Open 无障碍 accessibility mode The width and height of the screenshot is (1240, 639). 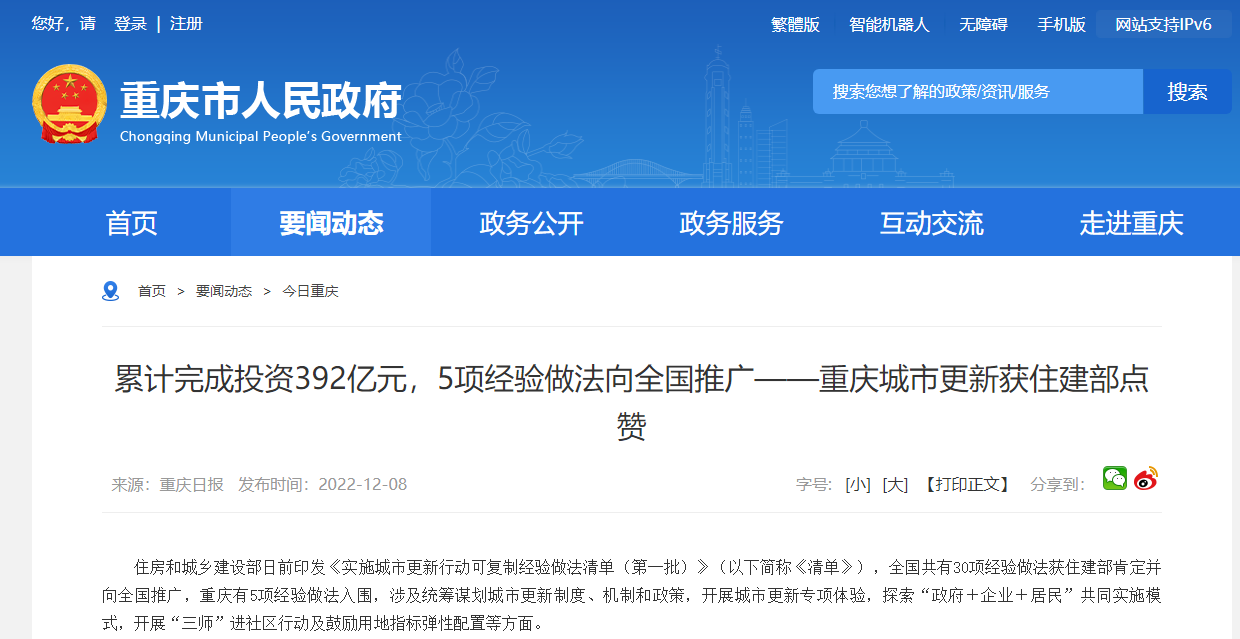[x=983, y=25]
